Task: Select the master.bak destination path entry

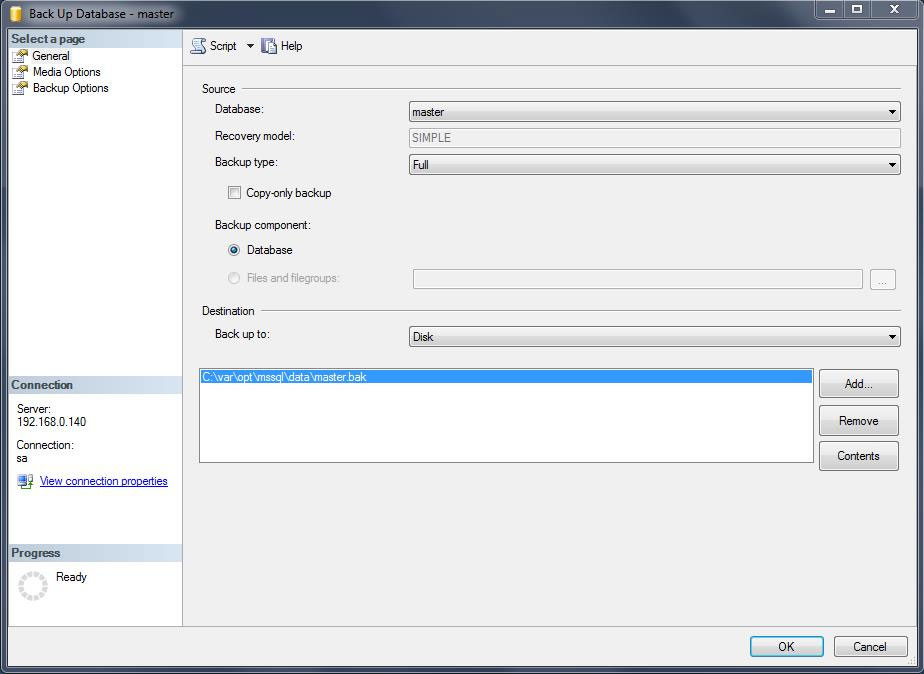Action: pyautogui.click(x=284, y=377)
